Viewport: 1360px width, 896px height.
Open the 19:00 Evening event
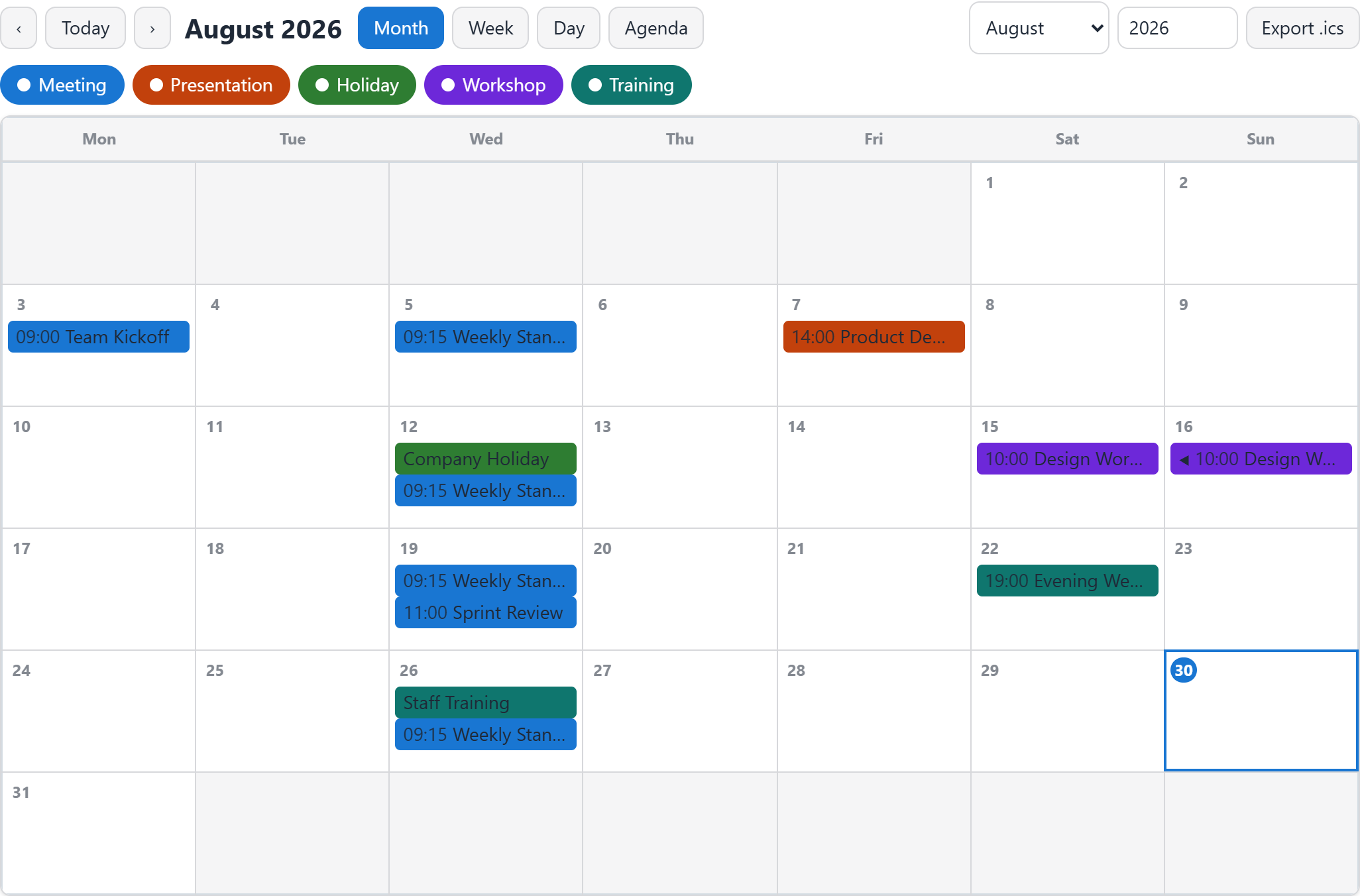point(1068,581)
